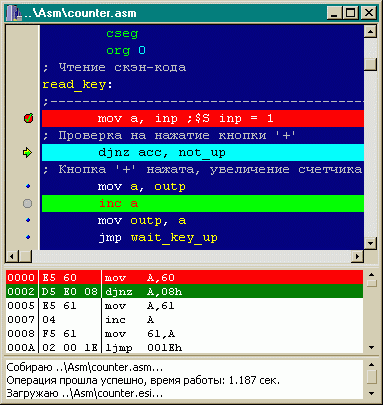Screen dimensions: 383x405
Task: Click the counter.asm window title icon
Action: 14,13
